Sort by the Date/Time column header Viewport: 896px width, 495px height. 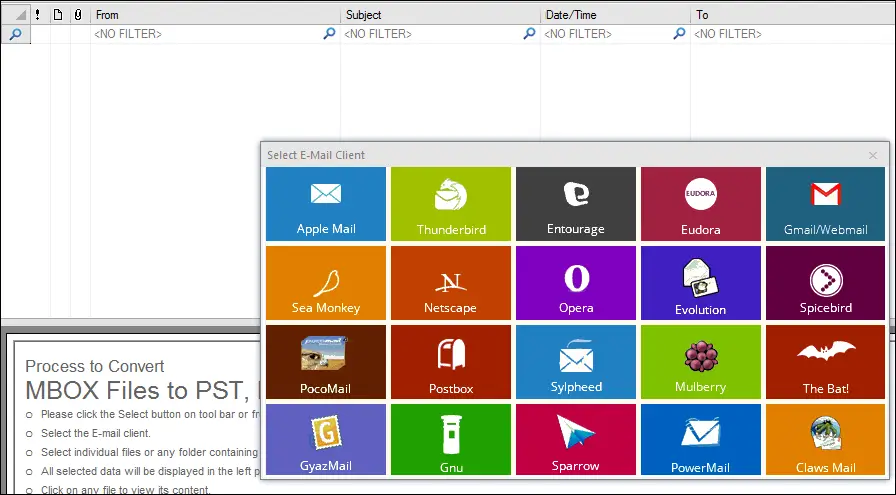pos(615,15)
